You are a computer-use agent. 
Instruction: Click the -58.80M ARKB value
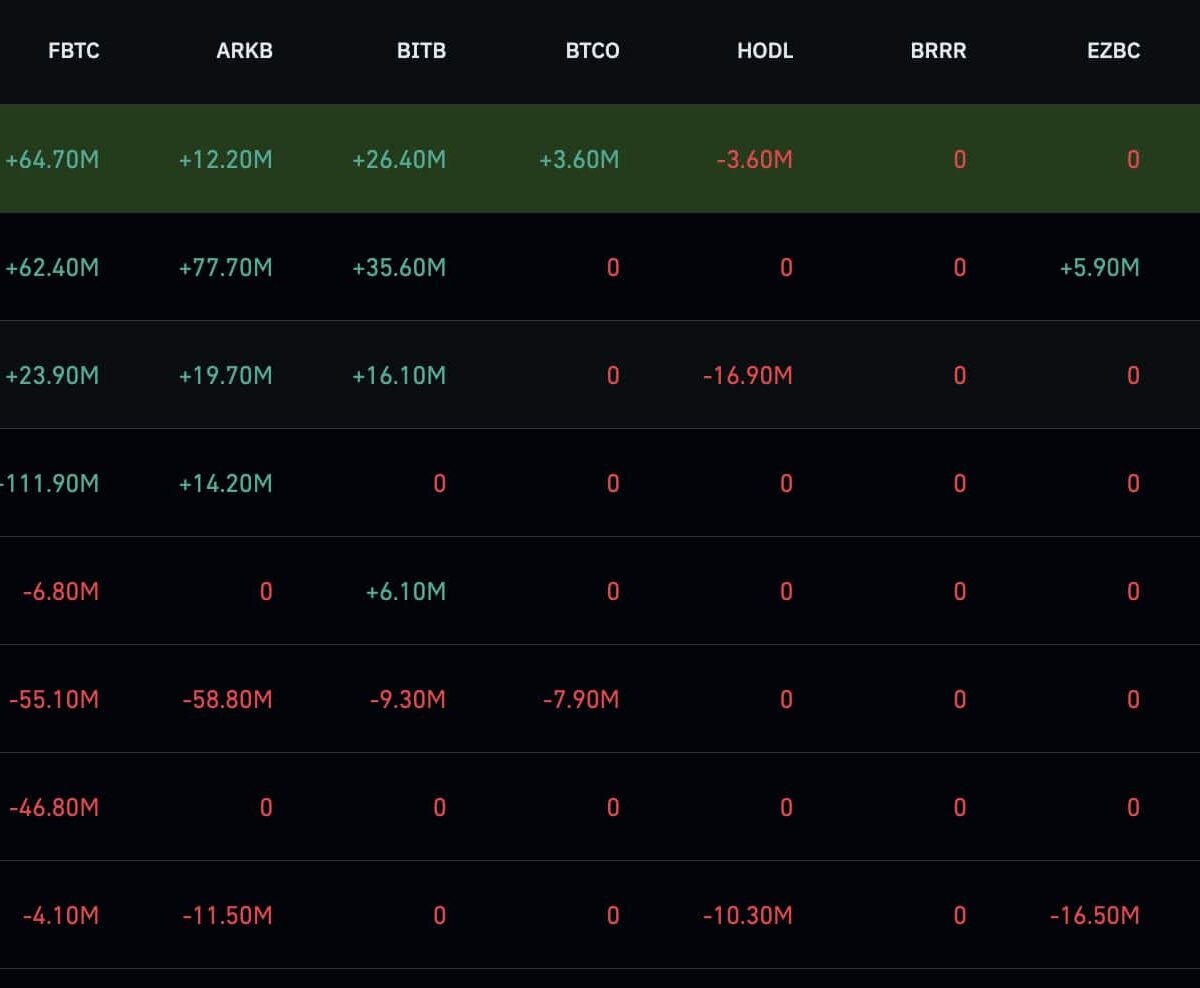click(227, 699)
